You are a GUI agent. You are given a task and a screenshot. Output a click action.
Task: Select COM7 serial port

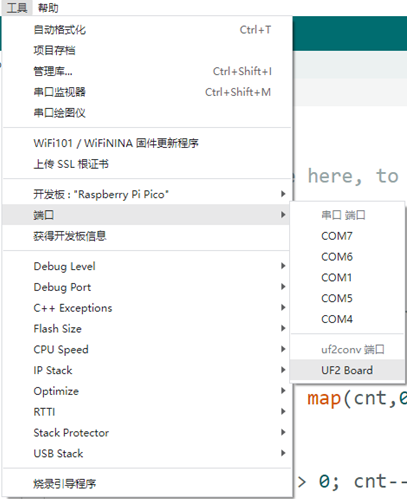(x=347, y=236)
